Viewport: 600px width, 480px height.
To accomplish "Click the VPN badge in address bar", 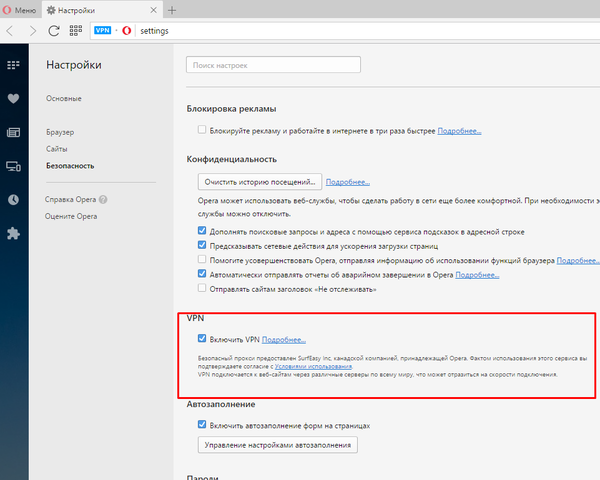I will [103, 30].
